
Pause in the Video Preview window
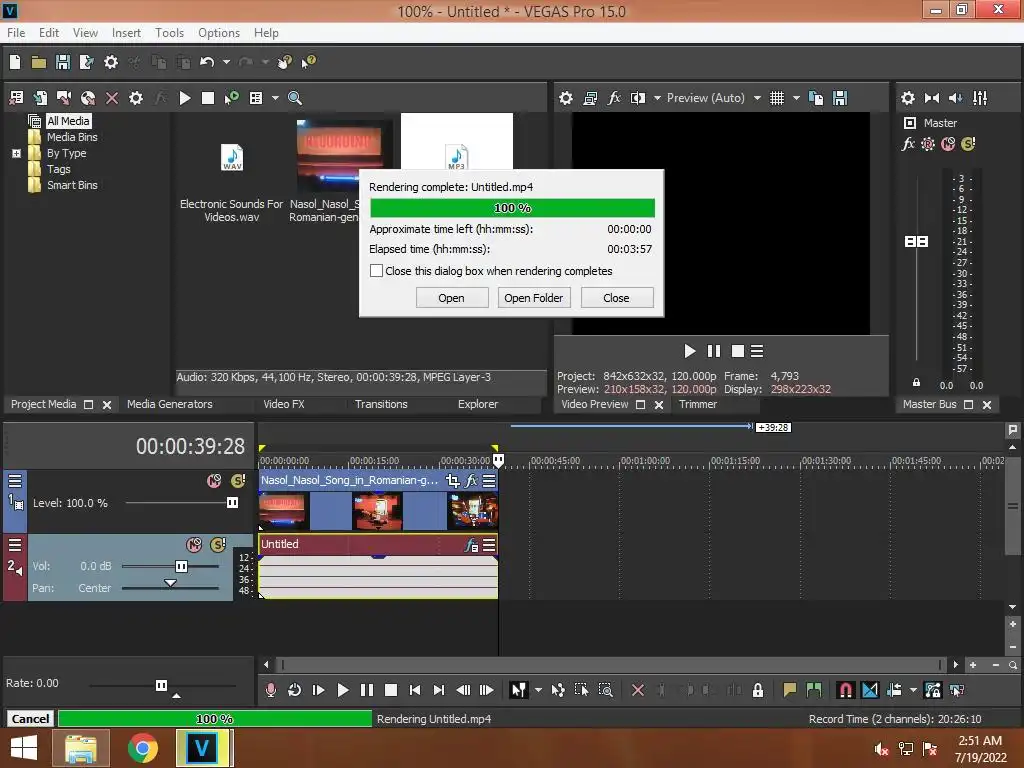click(714, 351)
